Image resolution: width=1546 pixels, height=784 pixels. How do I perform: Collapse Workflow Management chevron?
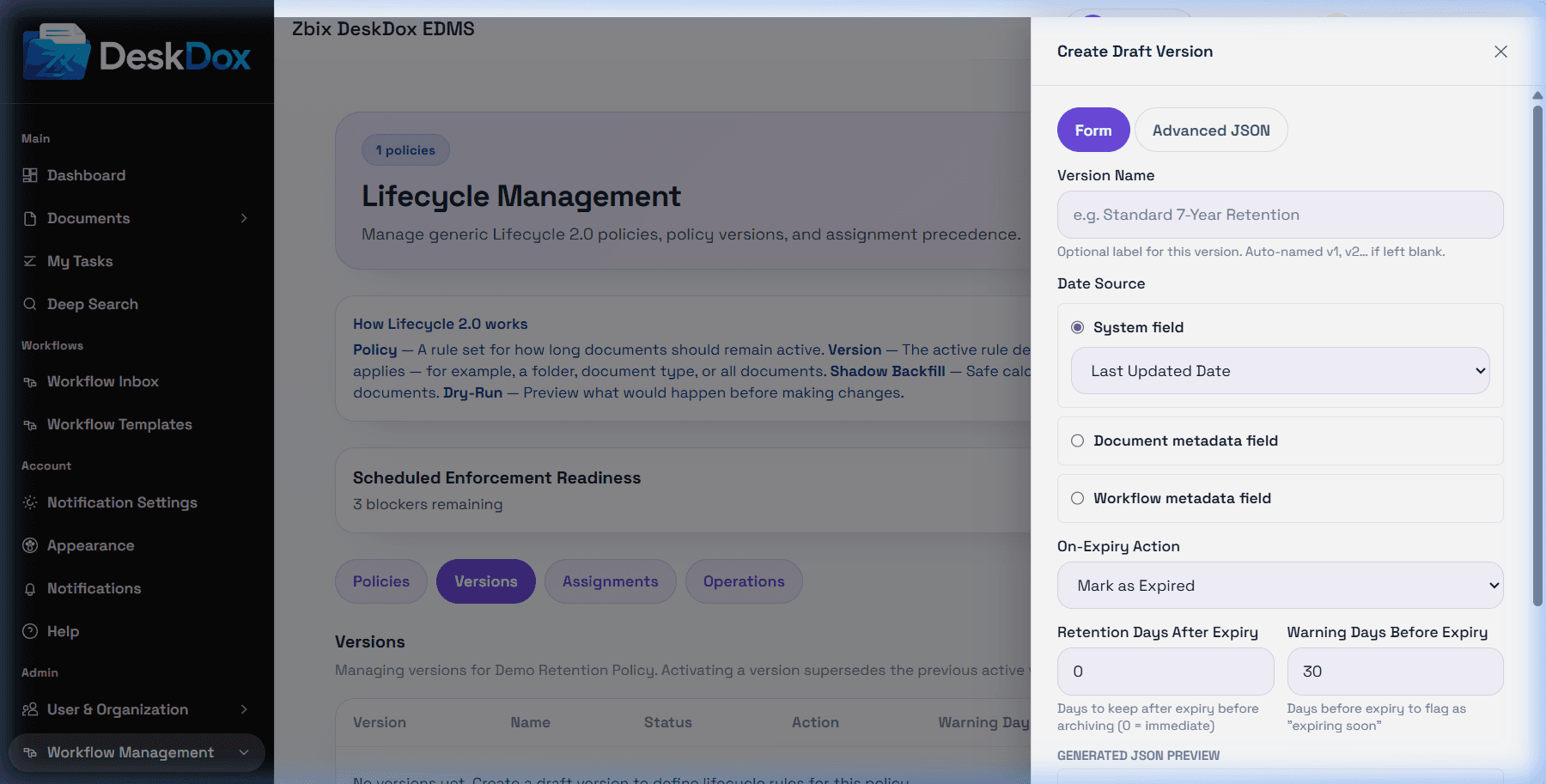(x=244, y=752)
